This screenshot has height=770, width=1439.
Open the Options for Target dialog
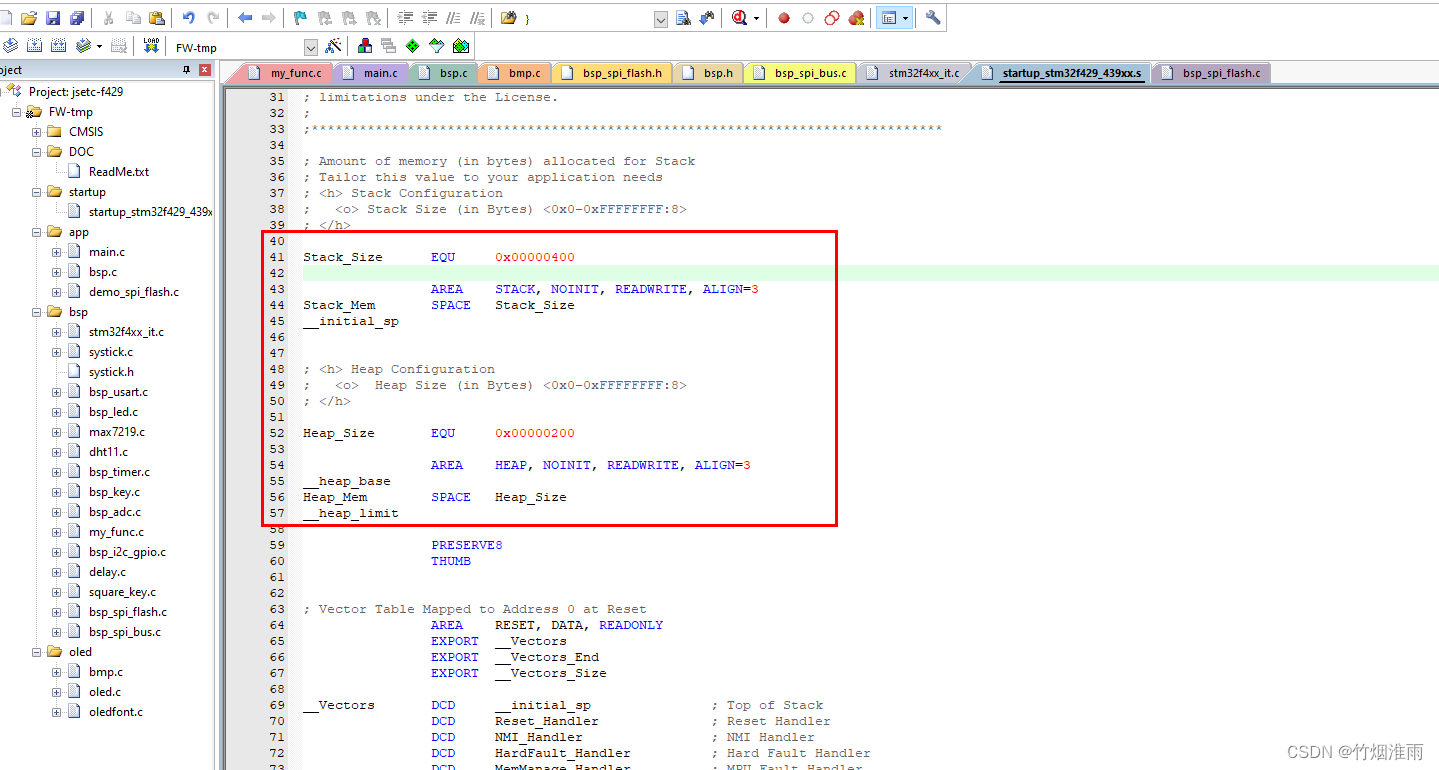click(332, 45)
